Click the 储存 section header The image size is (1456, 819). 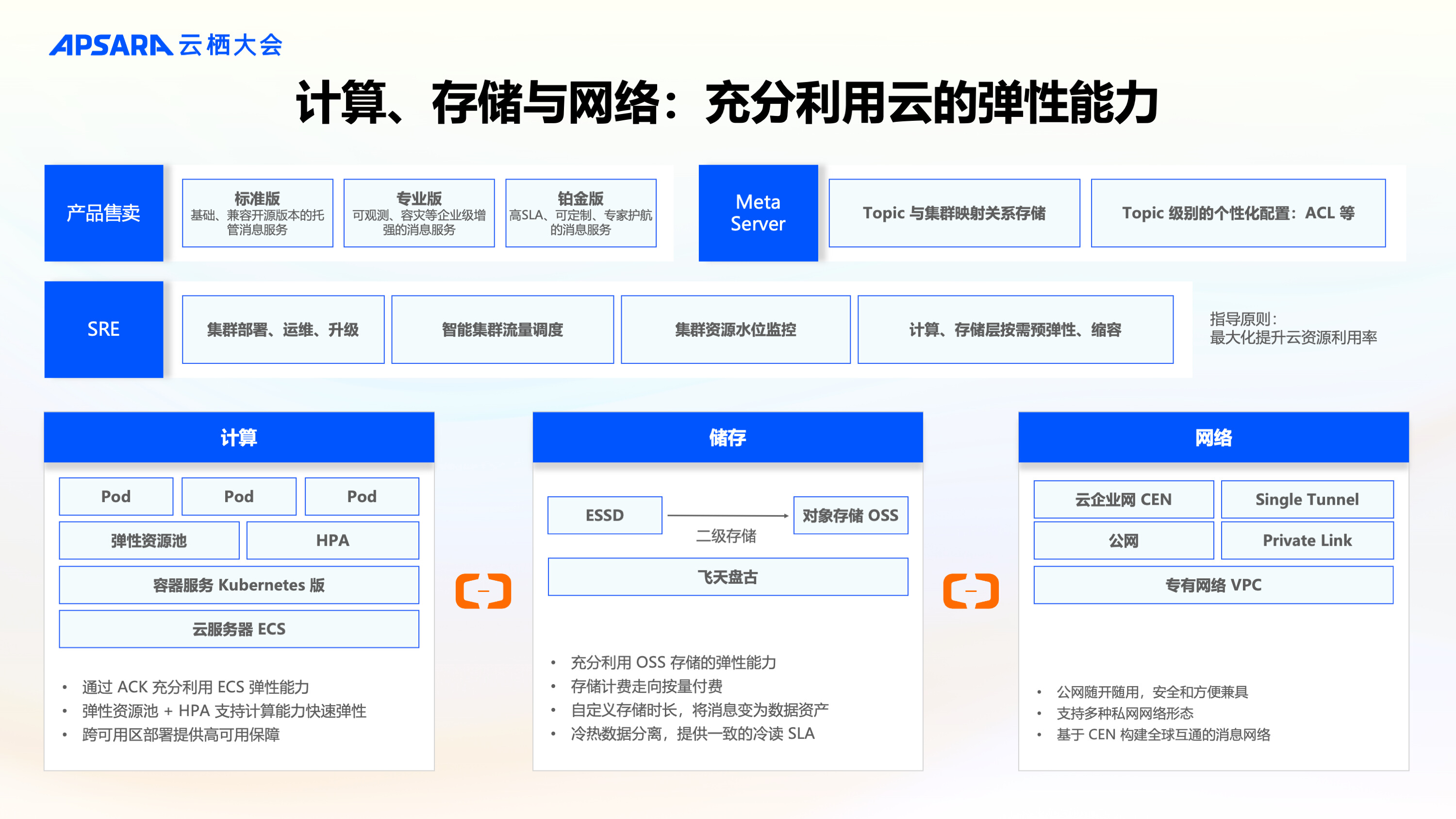(728, 438)
